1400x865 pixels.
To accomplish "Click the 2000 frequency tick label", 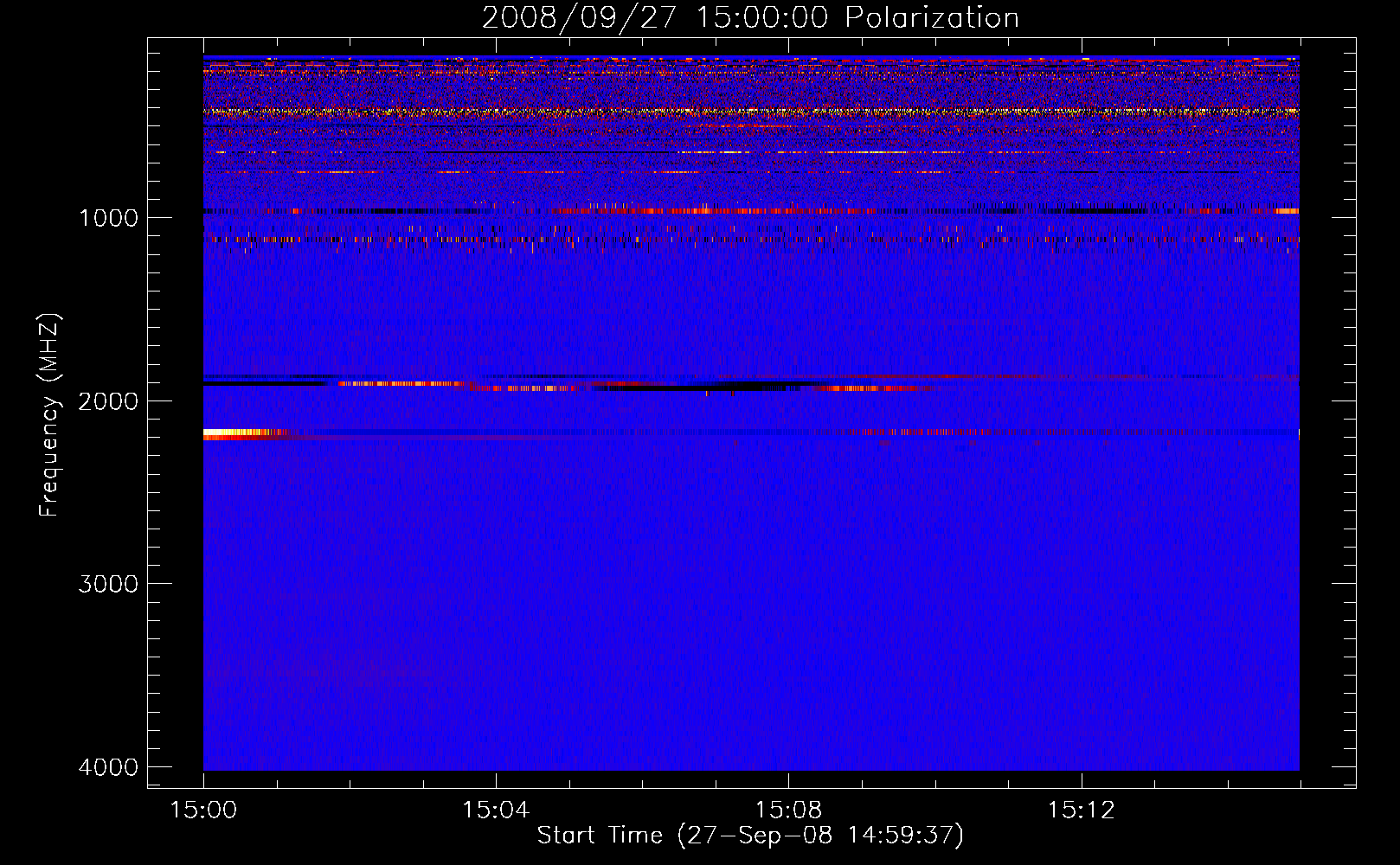I will pos(108,401).
